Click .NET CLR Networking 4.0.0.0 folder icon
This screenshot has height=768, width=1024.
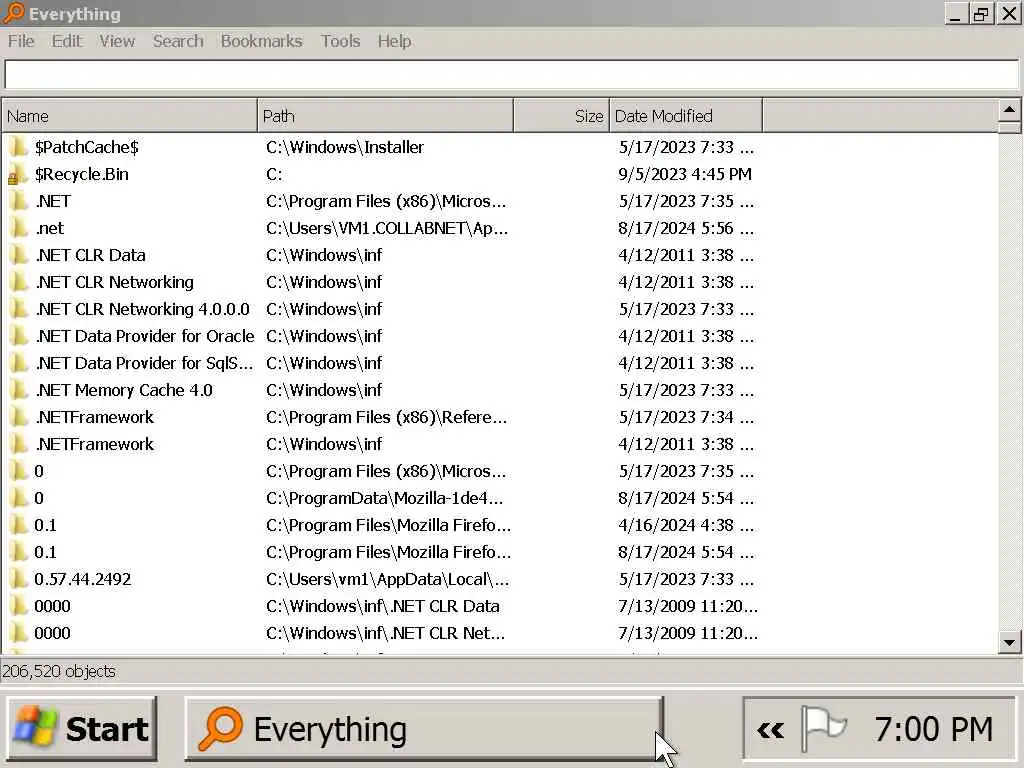[x=18, y=309]
